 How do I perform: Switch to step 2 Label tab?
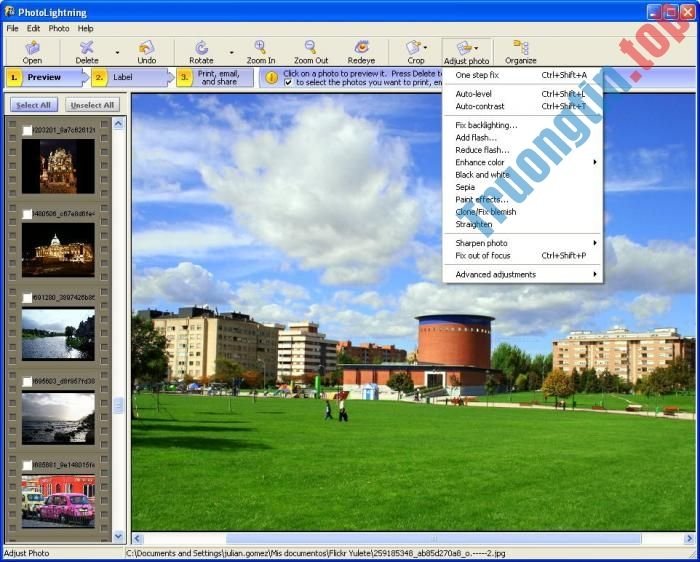tap(131, 77)
